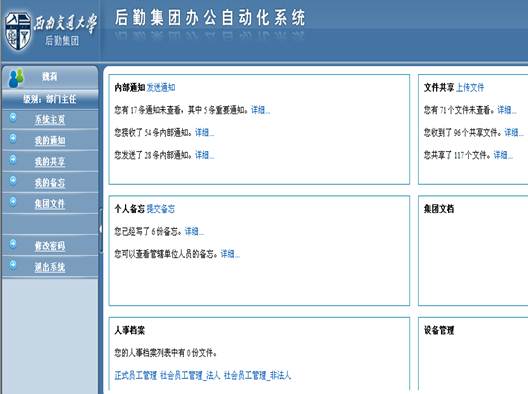Click the bullet icon beside 我的通知
Image resolution: width=528 pixels, height=394 pixels.
[13, 138]
